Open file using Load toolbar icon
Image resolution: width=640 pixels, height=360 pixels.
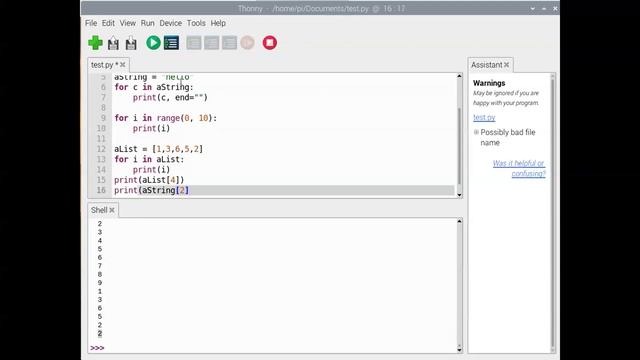pyautogui.click(x=113, y=43)
